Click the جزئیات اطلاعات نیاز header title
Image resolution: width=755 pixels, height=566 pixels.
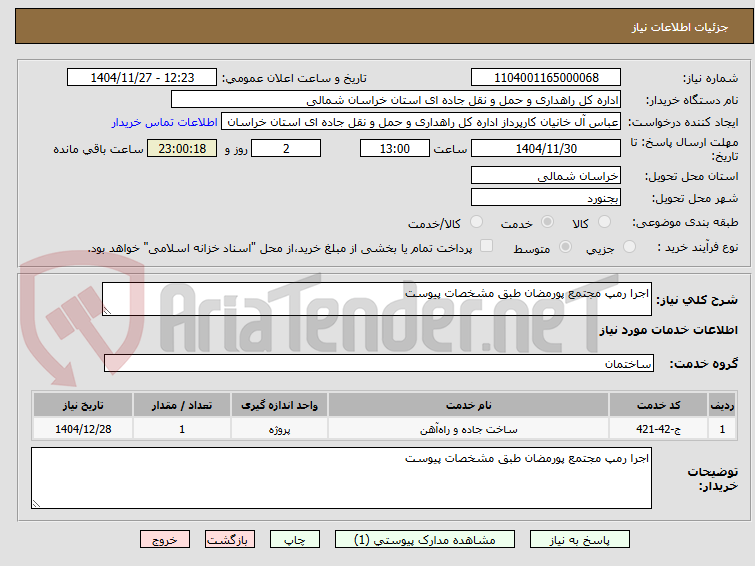[679, 27]
